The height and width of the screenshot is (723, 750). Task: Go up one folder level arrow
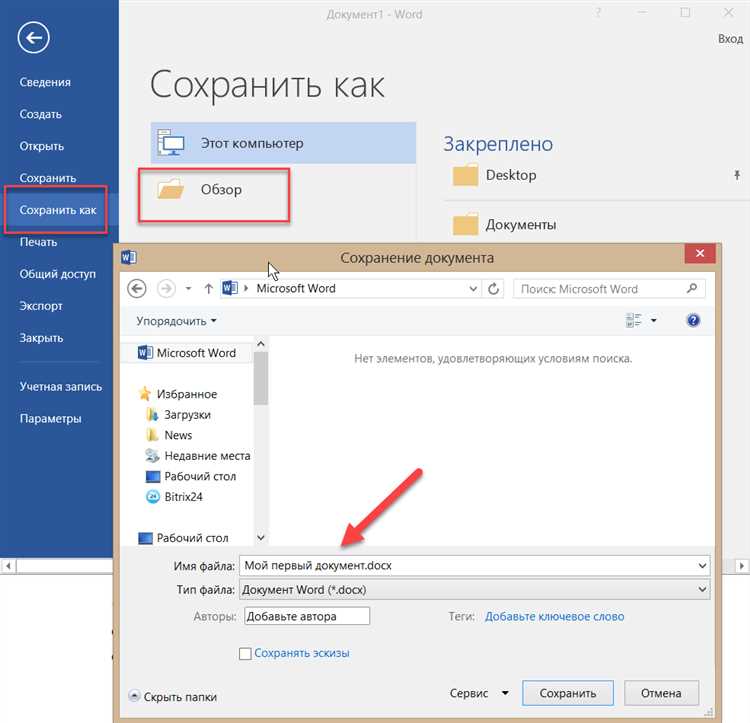[x=209, y=288]
